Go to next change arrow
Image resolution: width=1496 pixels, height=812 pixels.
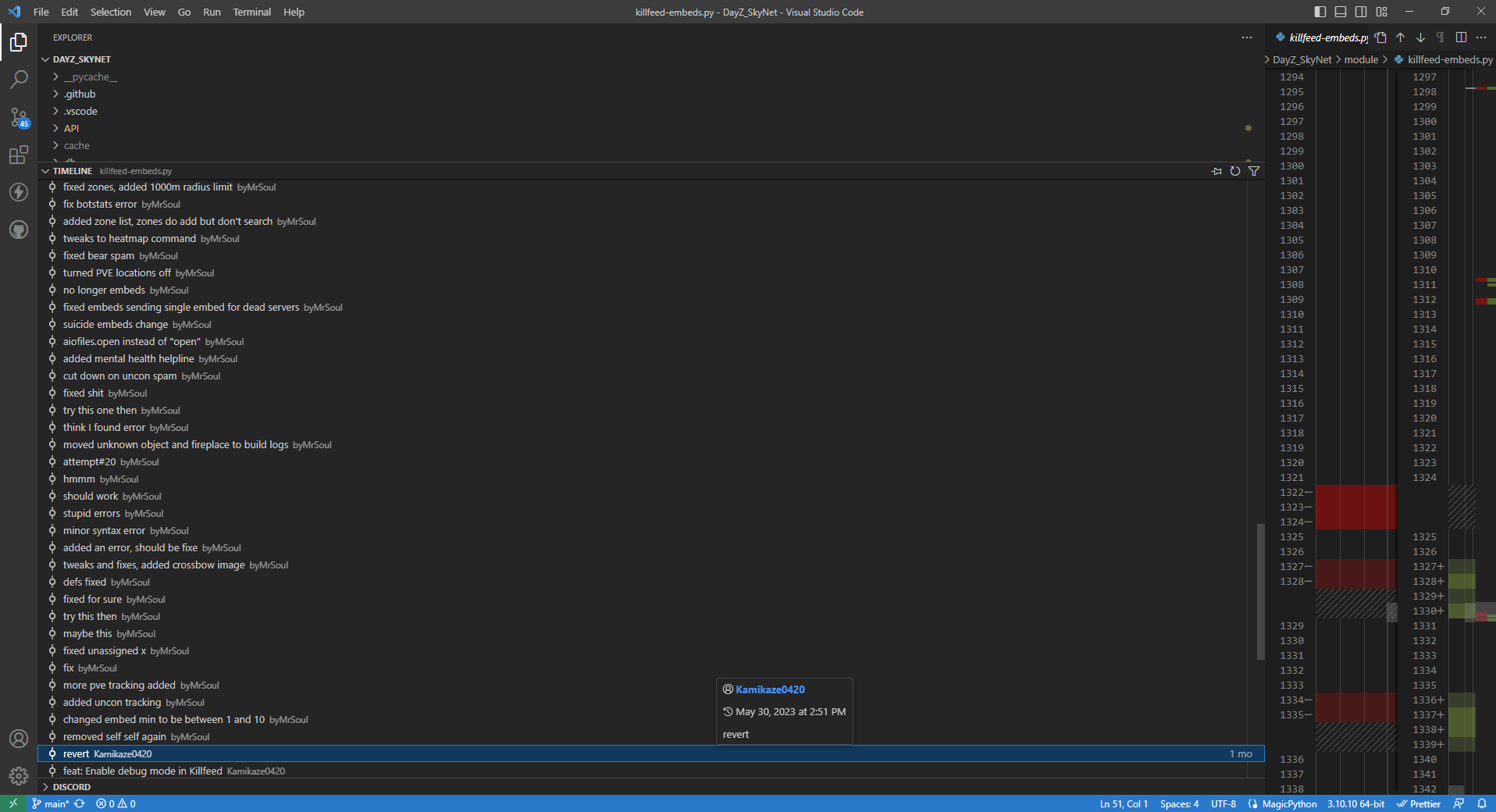click(1421, 37)
